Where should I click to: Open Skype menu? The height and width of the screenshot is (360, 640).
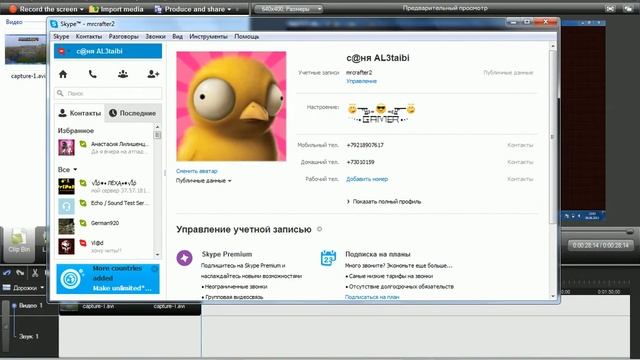61,36
